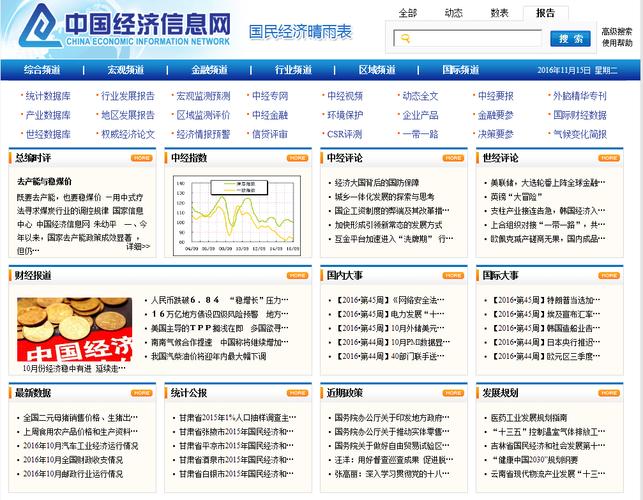Select the 动态 search tab
Screen dimensions: 643x500
[x=454, y=13]
